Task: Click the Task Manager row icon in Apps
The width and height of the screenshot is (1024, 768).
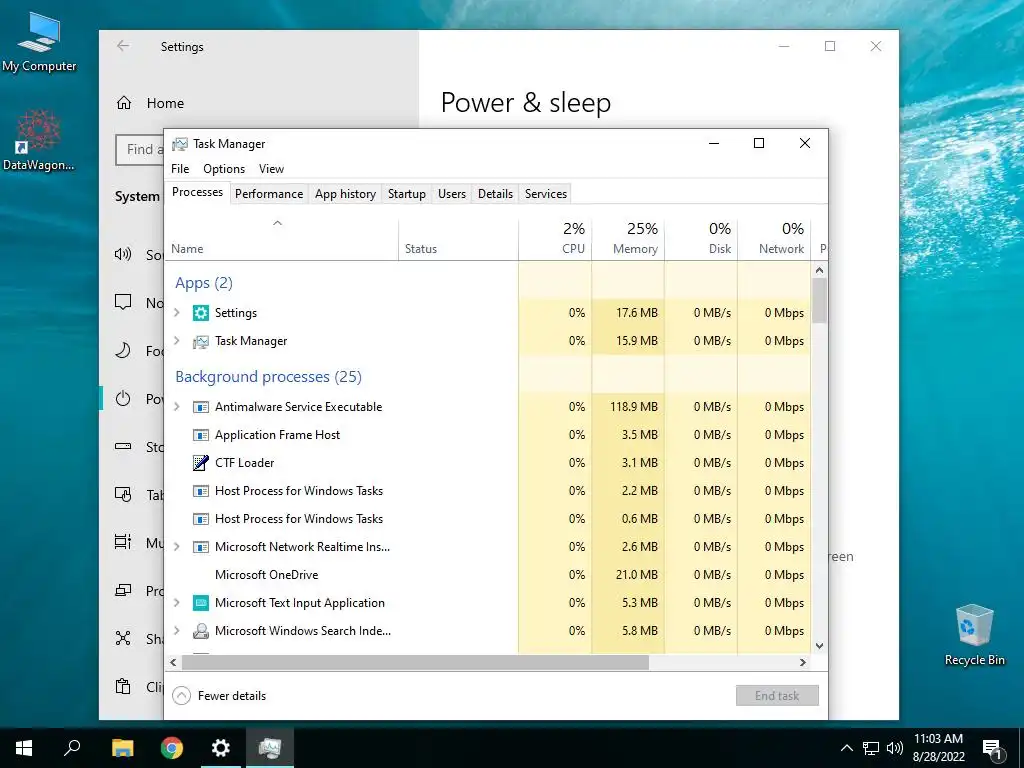Action: click(200, 341)
